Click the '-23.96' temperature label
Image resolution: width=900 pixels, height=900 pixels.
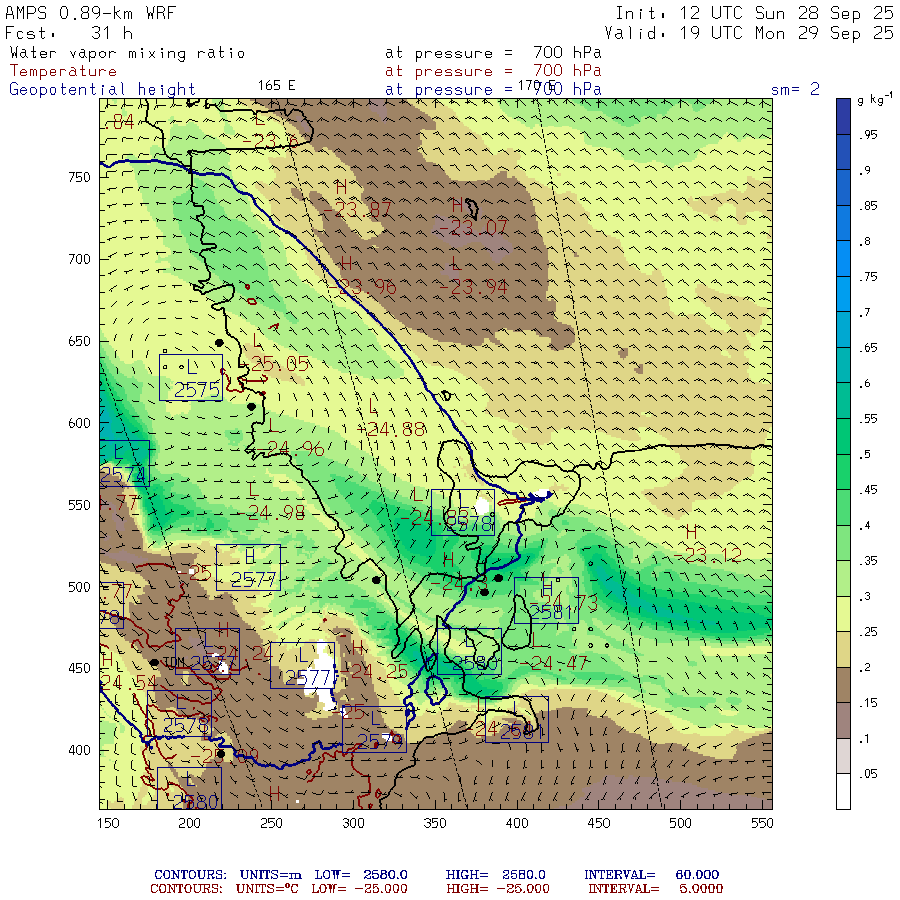coord(363,286)
